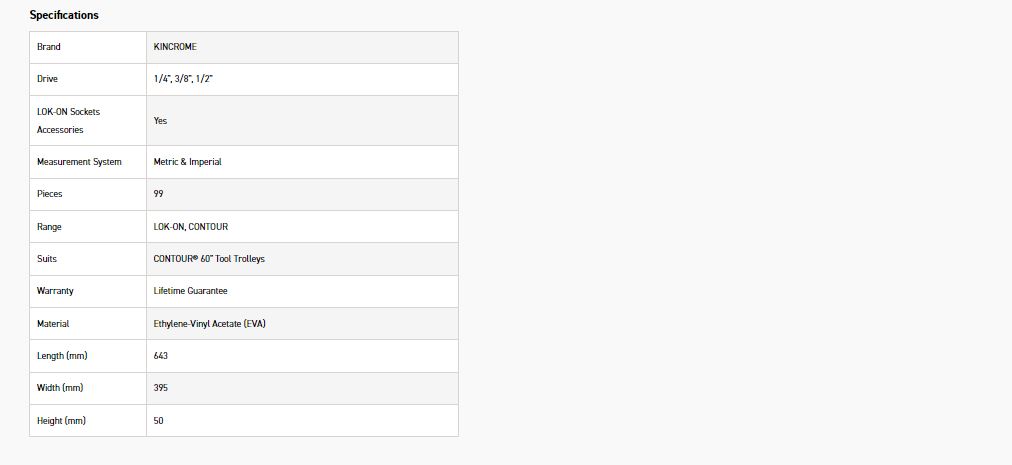1012x465 pixels.
Task: Click the Brand row label
Action: tap(49, 47)
